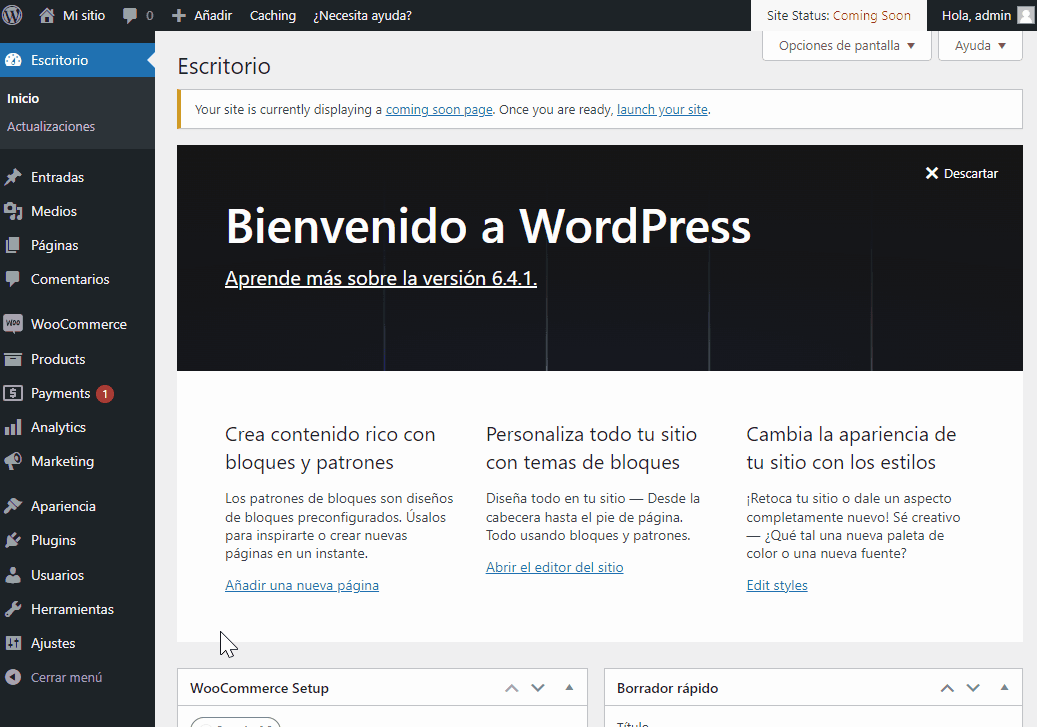This screenshot has width=1037, height=727.
Task: Select Inicio submenu item
Action: (23, 99)
